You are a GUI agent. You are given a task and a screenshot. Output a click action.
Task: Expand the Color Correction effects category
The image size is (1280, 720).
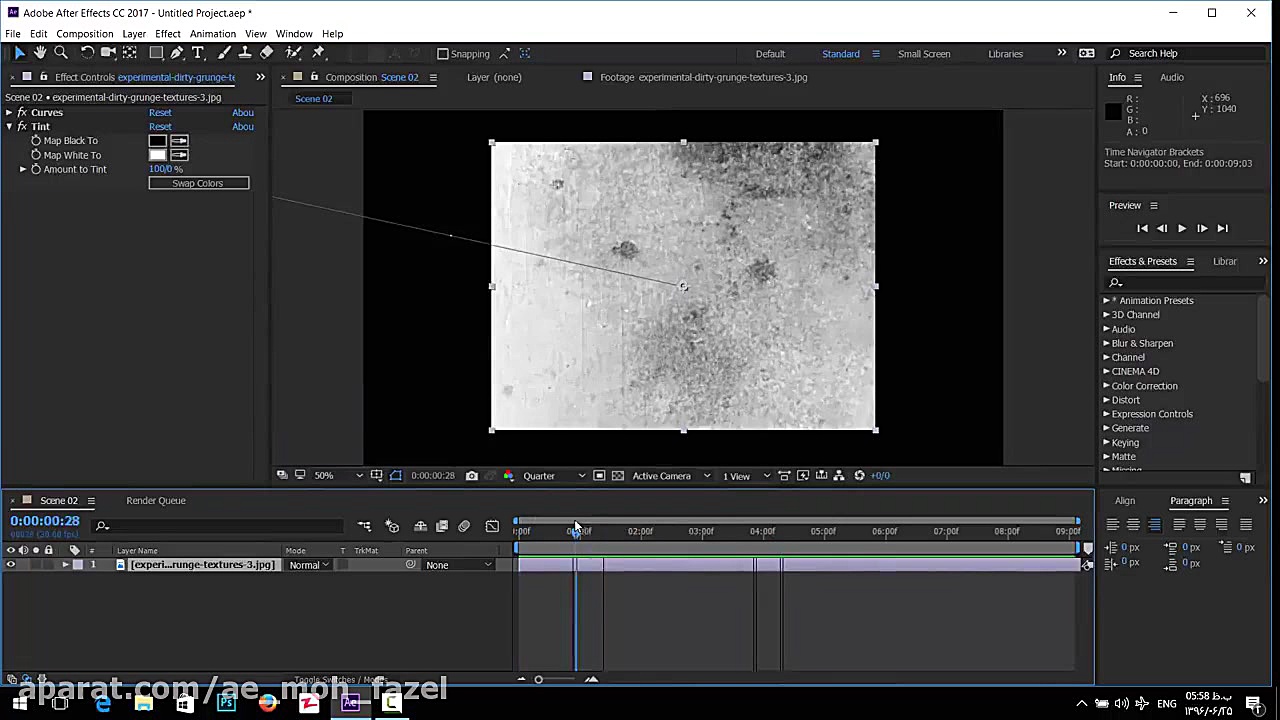click(x=1107, y=386)
